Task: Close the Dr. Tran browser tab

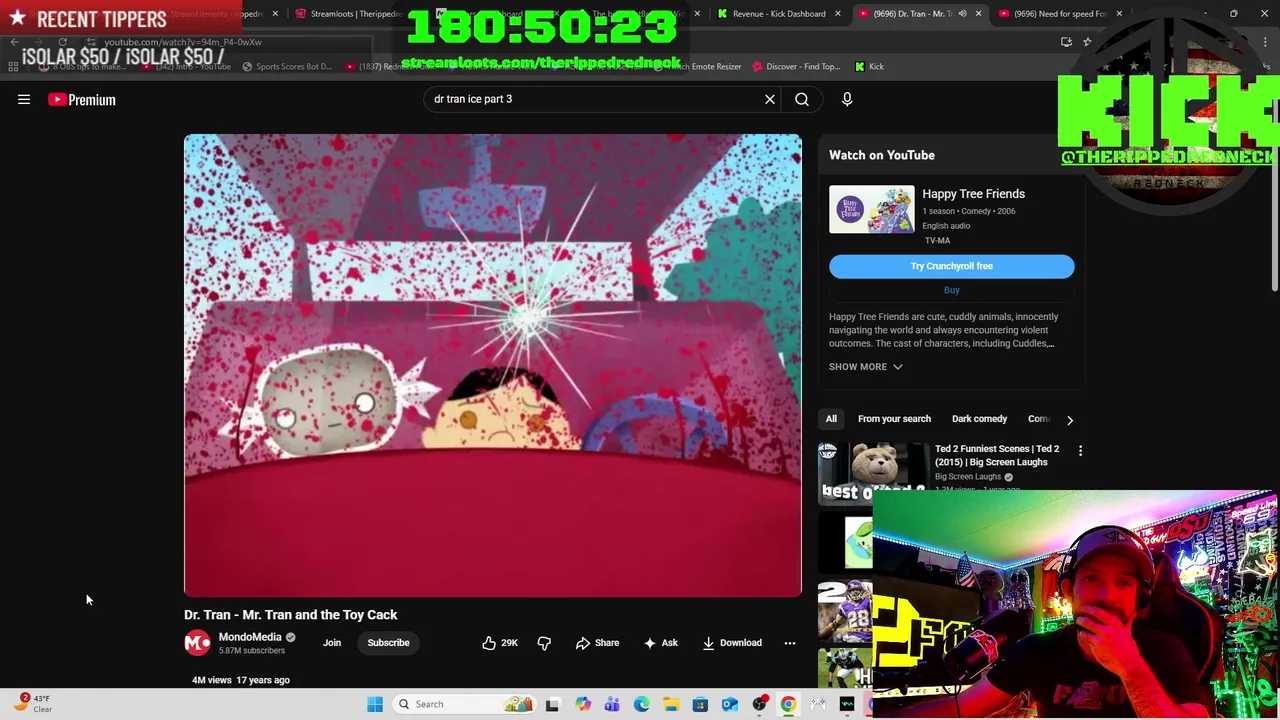Action: click(x=978, y=13)
